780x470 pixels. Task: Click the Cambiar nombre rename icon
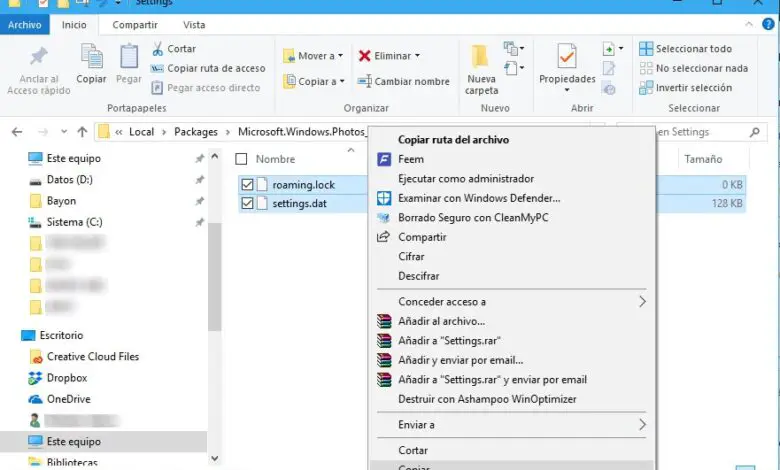pos(364,81)
